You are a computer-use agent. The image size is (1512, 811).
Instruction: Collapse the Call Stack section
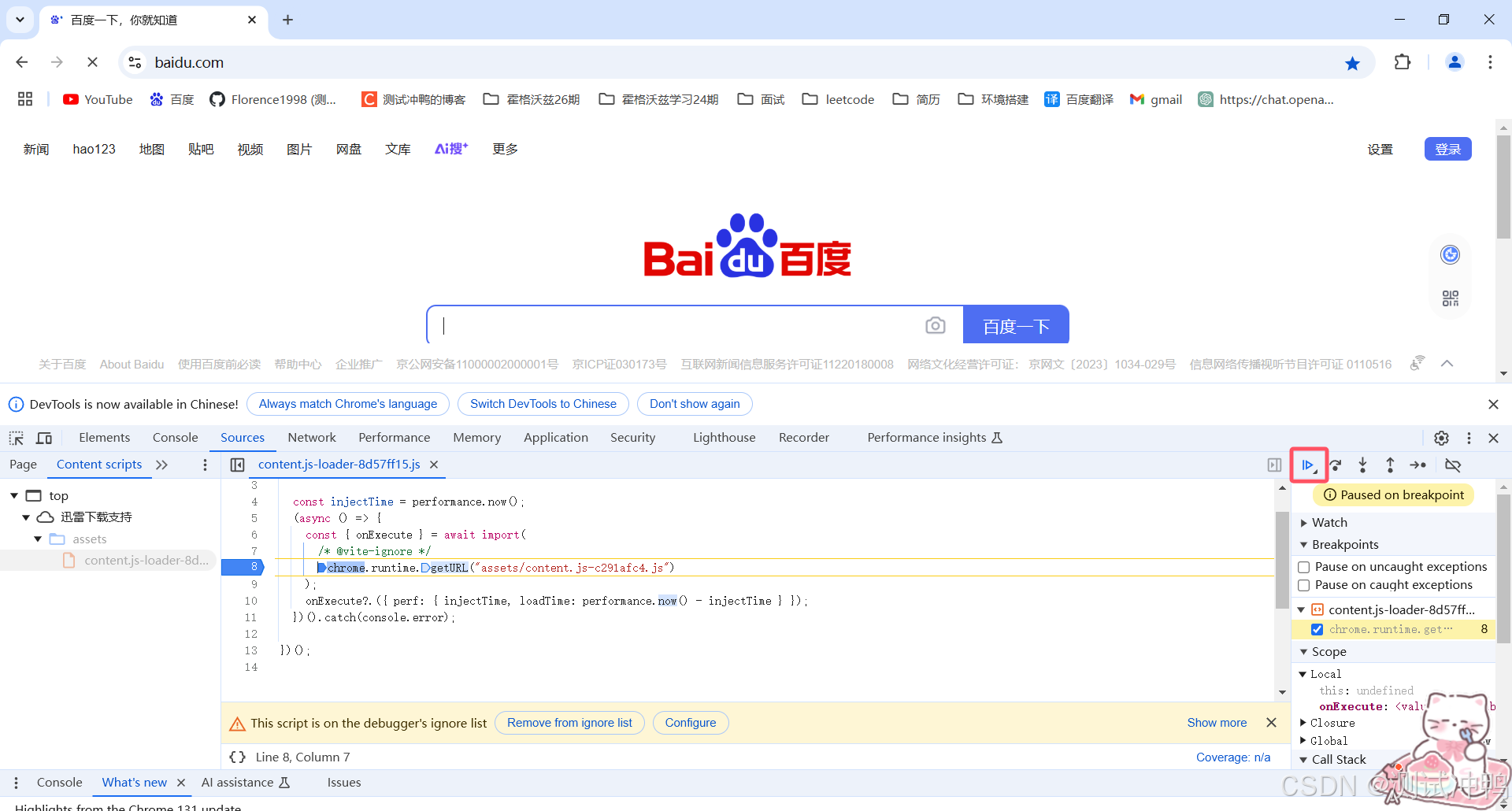[x=1303, y=760]
